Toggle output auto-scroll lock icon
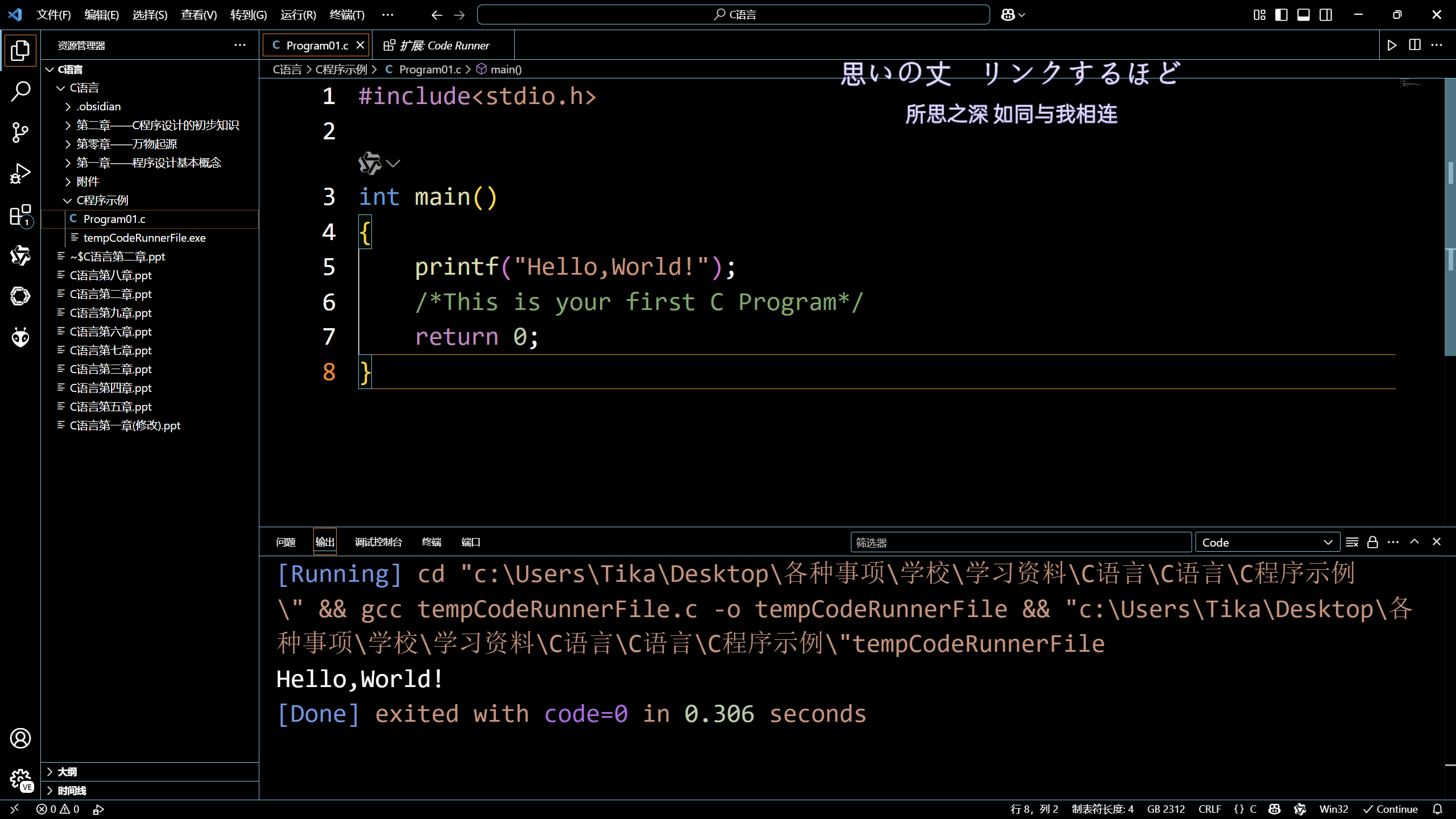This screenshot has height=819, width=1456. 1372,542
